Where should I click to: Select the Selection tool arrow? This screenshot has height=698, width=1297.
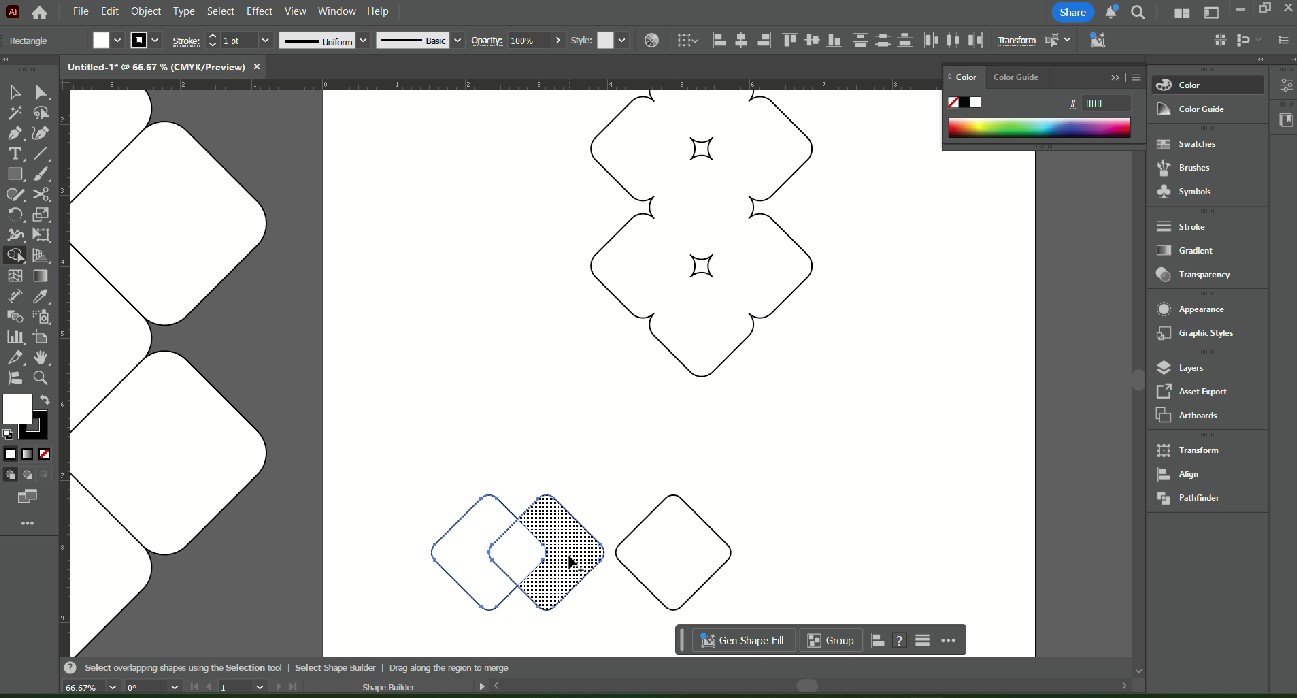click(x=15, y=92)
